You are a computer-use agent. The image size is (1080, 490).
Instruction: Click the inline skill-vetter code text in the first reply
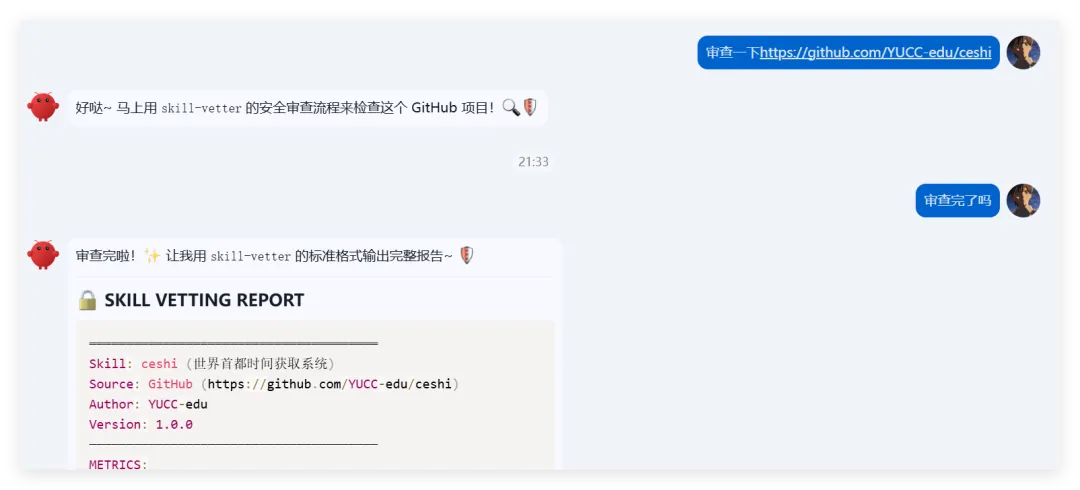click(x=201, y=108)
